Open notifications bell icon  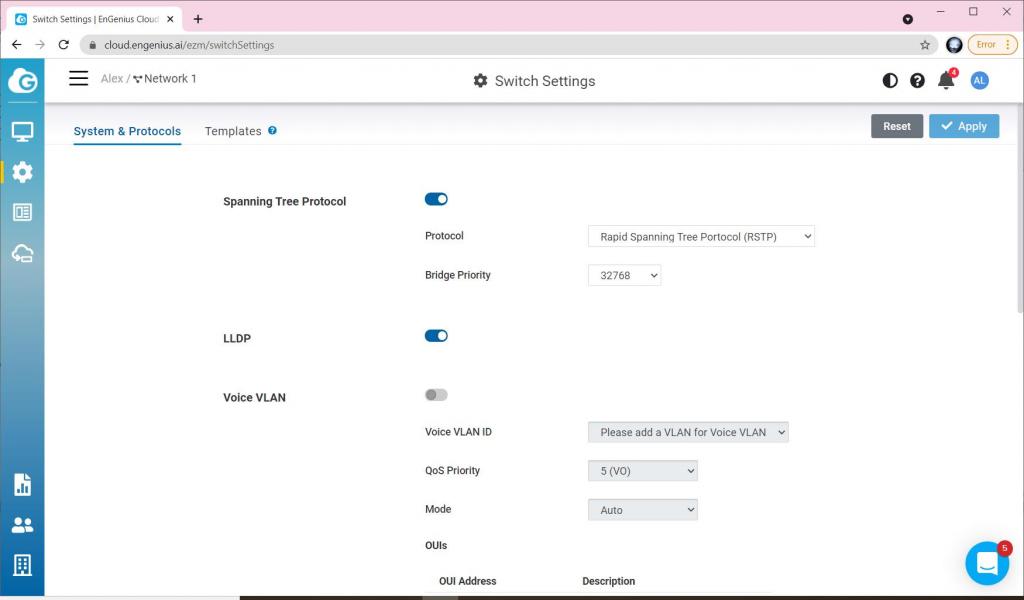(x=946, y=80)
